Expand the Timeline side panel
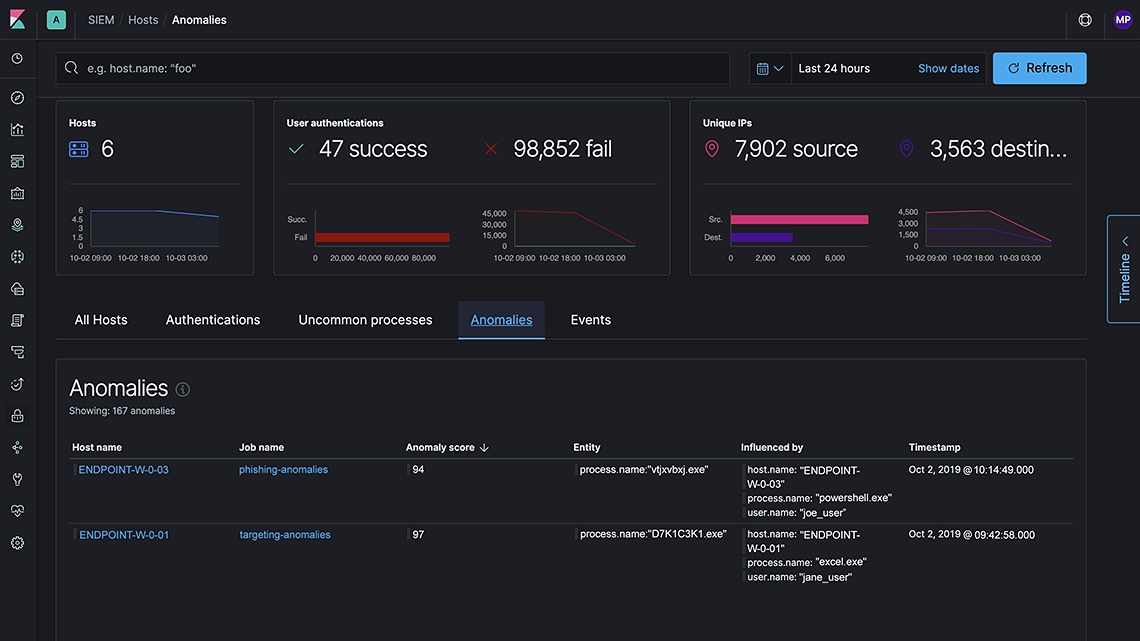 [1124, 269]
